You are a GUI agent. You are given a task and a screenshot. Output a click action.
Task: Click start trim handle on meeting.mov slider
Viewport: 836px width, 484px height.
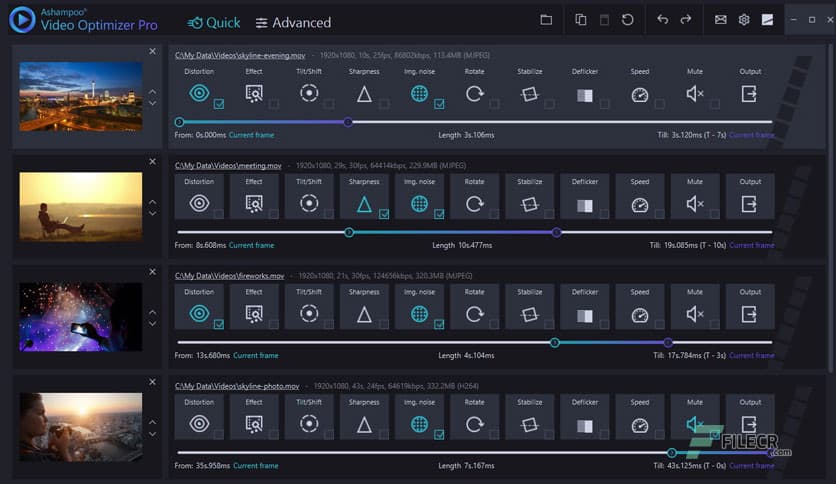point(349,232)
